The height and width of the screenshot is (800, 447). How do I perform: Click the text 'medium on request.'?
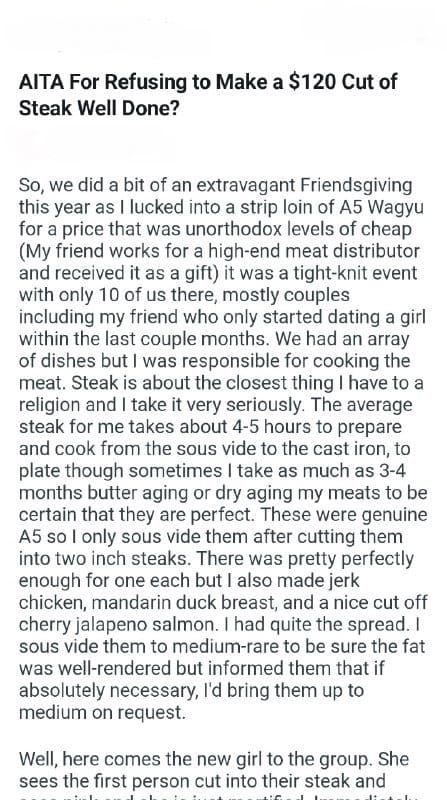102,712
